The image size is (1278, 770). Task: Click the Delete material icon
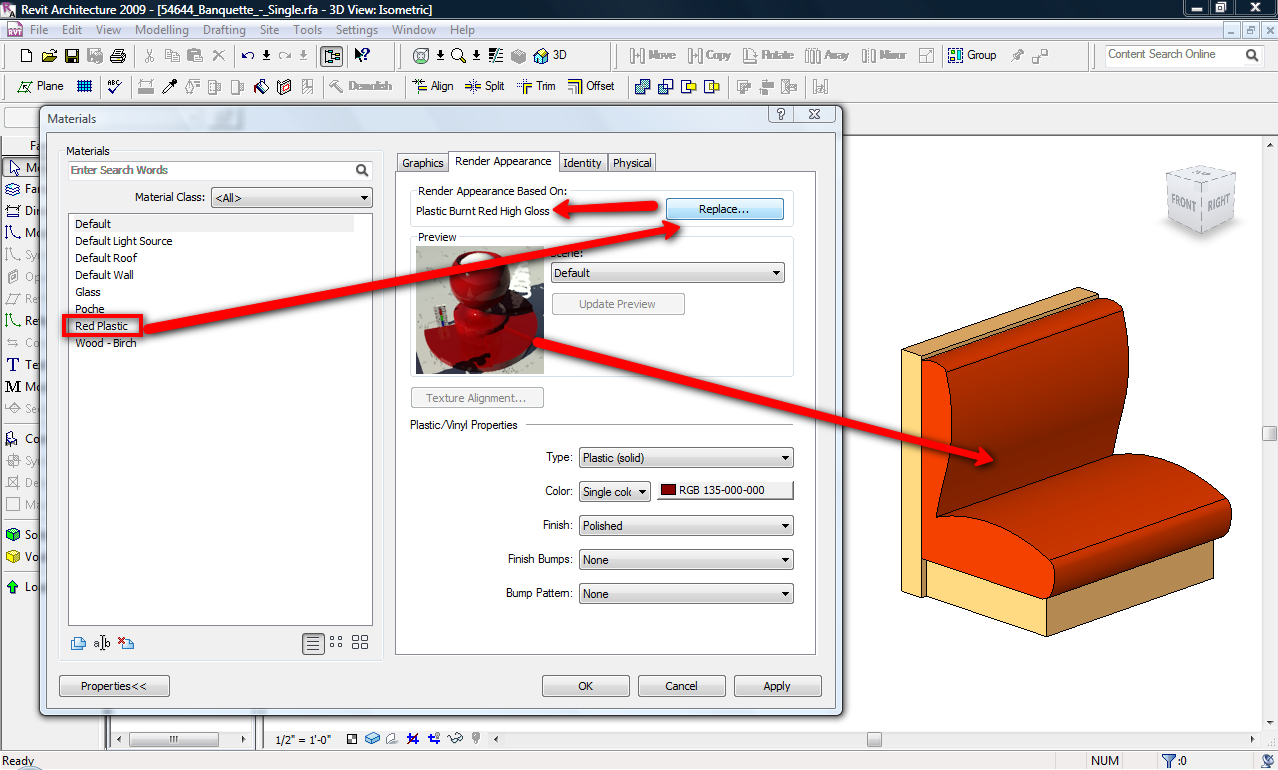(x=126, y=643)
